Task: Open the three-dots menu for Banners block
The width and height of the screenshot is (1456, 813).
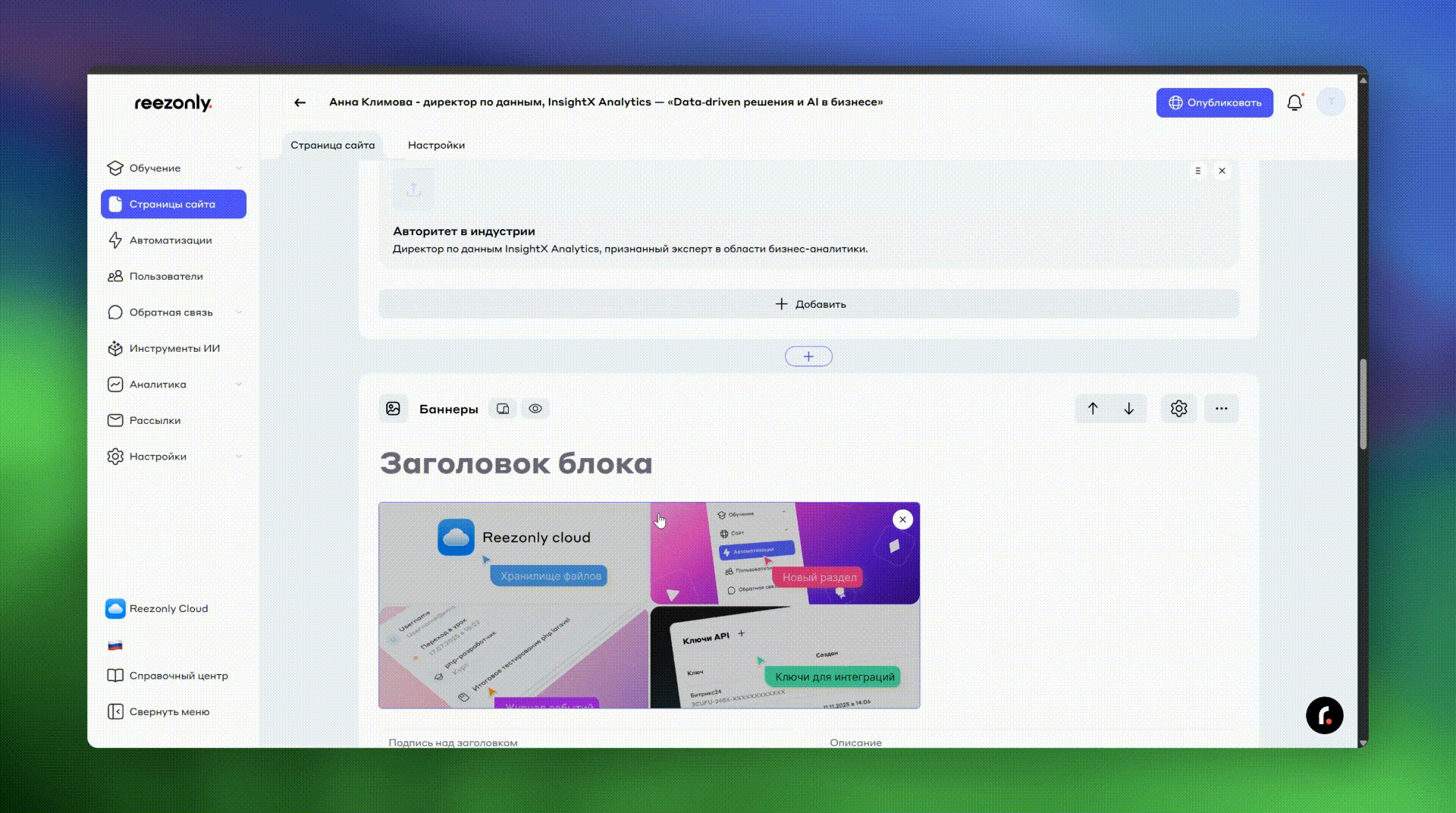Action: point(1221,409)
